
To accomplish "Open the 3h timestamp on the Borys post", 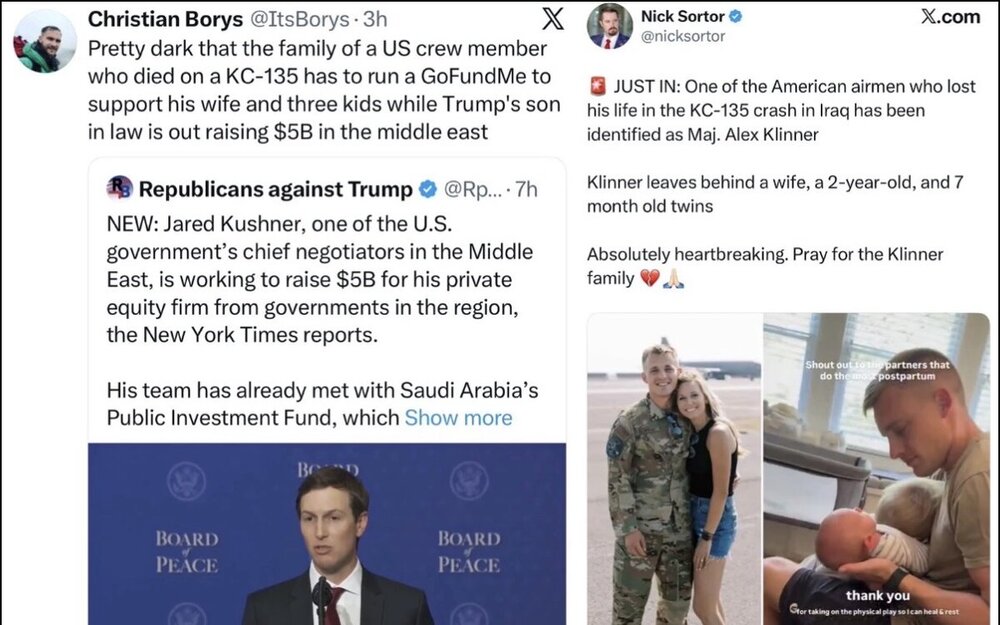I will pyautogui.click(x=374, y=19).
